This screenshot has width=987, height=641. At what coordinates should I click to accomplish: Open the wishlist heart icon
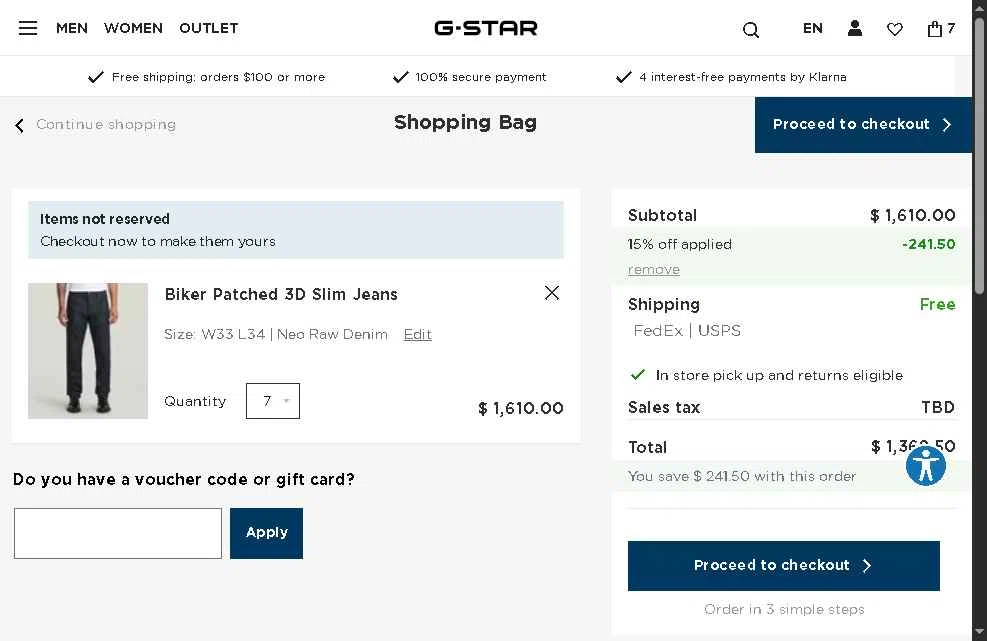895,30
